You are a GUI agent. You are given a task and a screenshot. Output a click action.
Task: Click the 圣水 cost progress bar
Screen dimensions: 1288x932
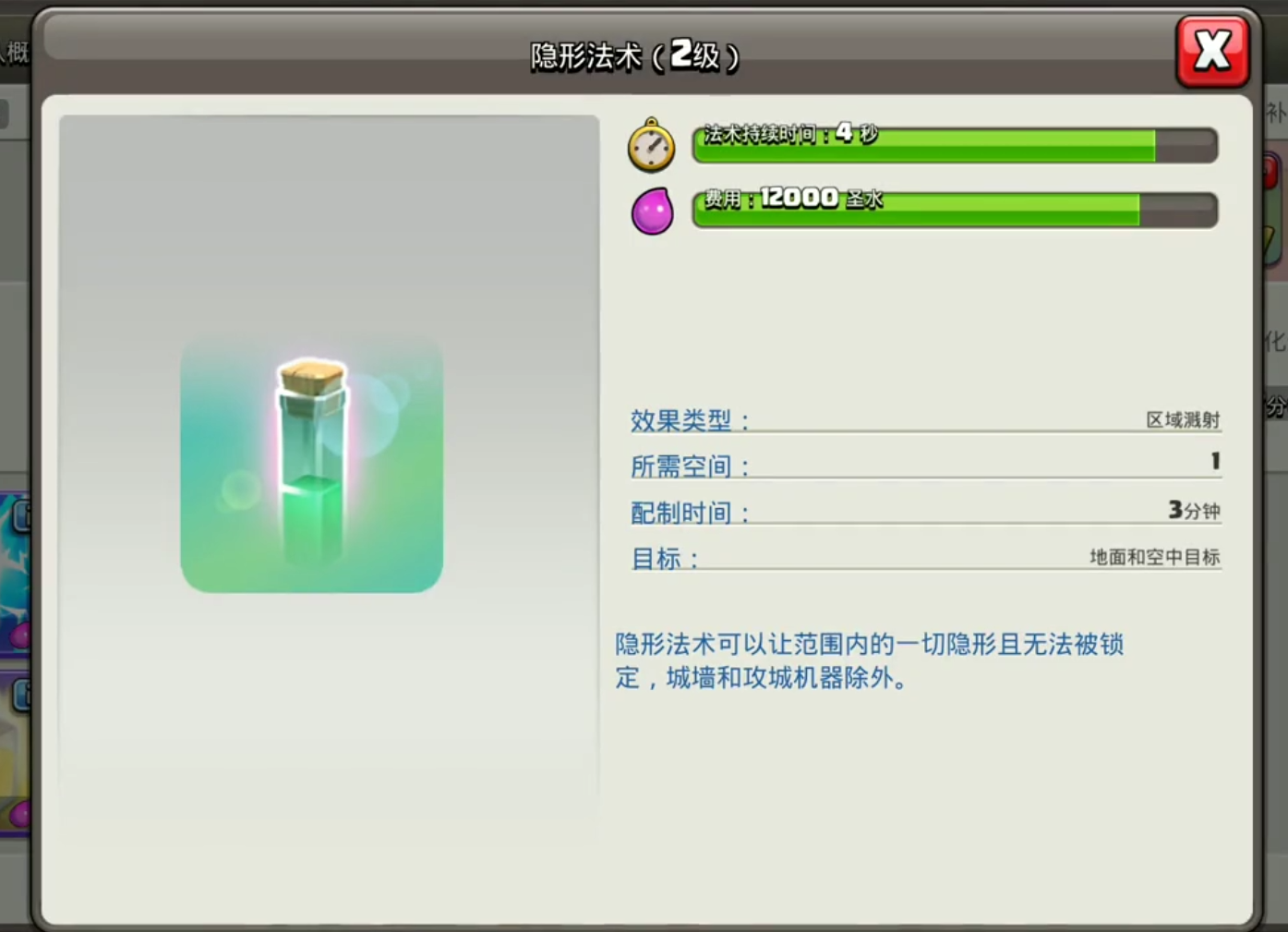pos(956,210)
